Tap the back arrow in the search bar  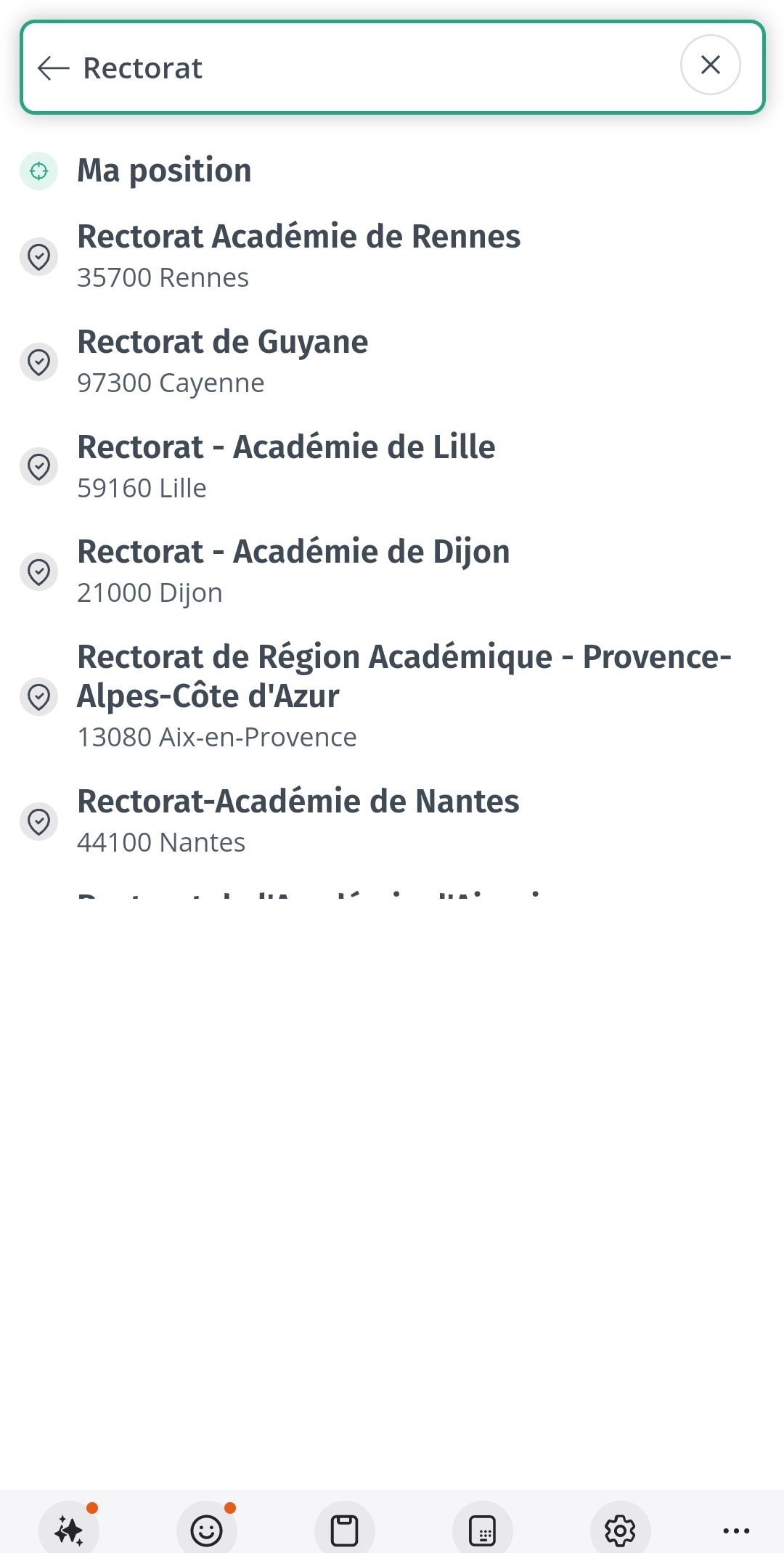click(53, 68)
